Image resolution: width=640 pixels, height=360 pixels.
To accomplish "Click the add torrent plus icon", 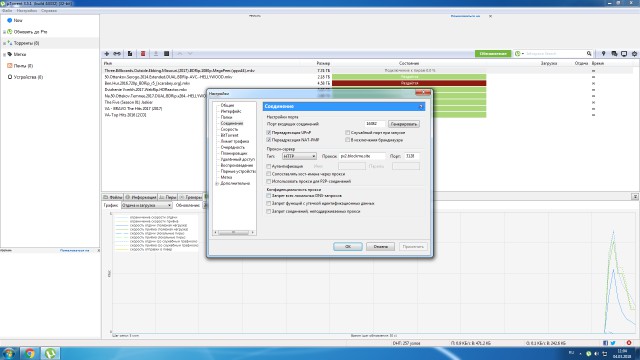I will click(107, 53).
